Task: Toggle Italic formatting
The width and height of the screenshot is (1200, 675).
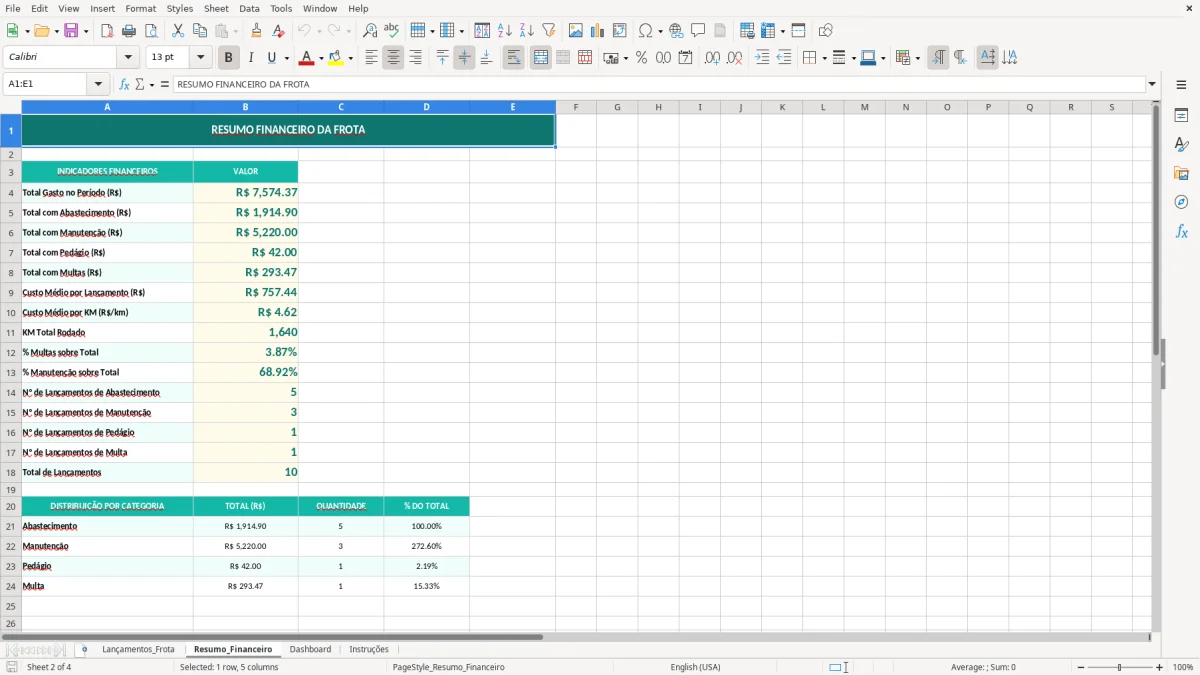Action: coord(250,58)
